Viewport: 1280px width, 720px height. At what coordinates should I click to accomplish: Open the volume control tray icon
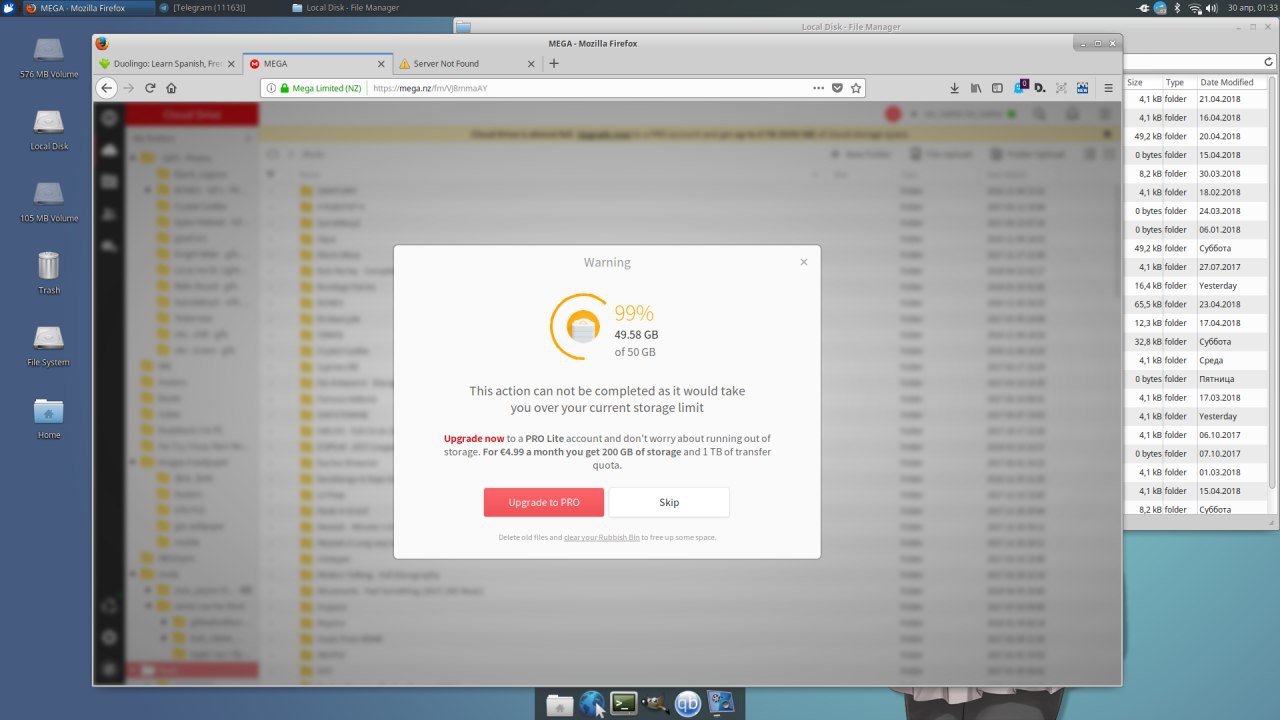click(x=1211, y=7)
